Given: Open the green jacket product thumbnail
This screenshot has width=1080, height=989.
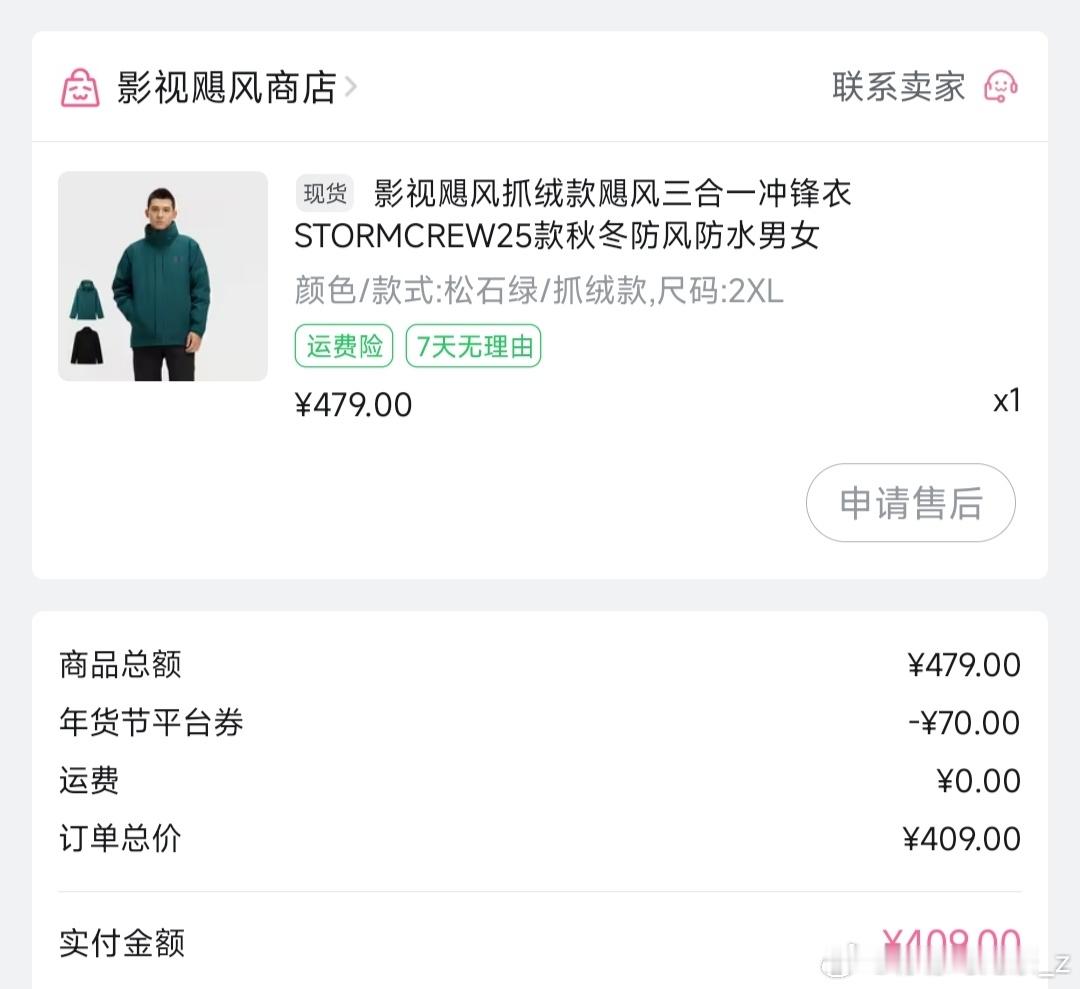Looking at the screenshot, I should click(163, 276).
